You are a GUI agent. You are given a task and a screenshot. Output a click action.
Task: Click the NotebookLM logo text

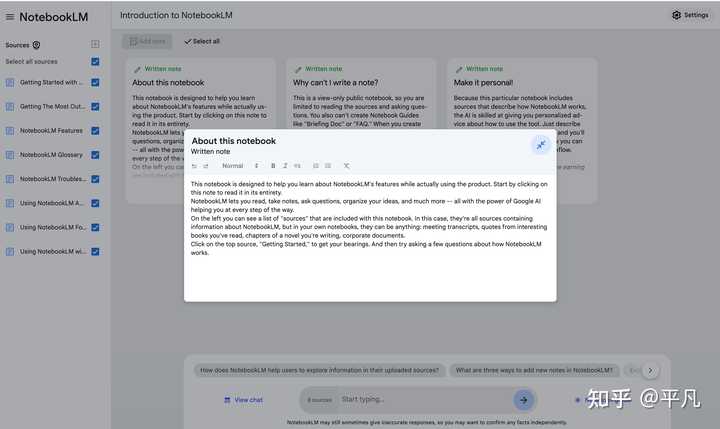(x=54, y=17)
